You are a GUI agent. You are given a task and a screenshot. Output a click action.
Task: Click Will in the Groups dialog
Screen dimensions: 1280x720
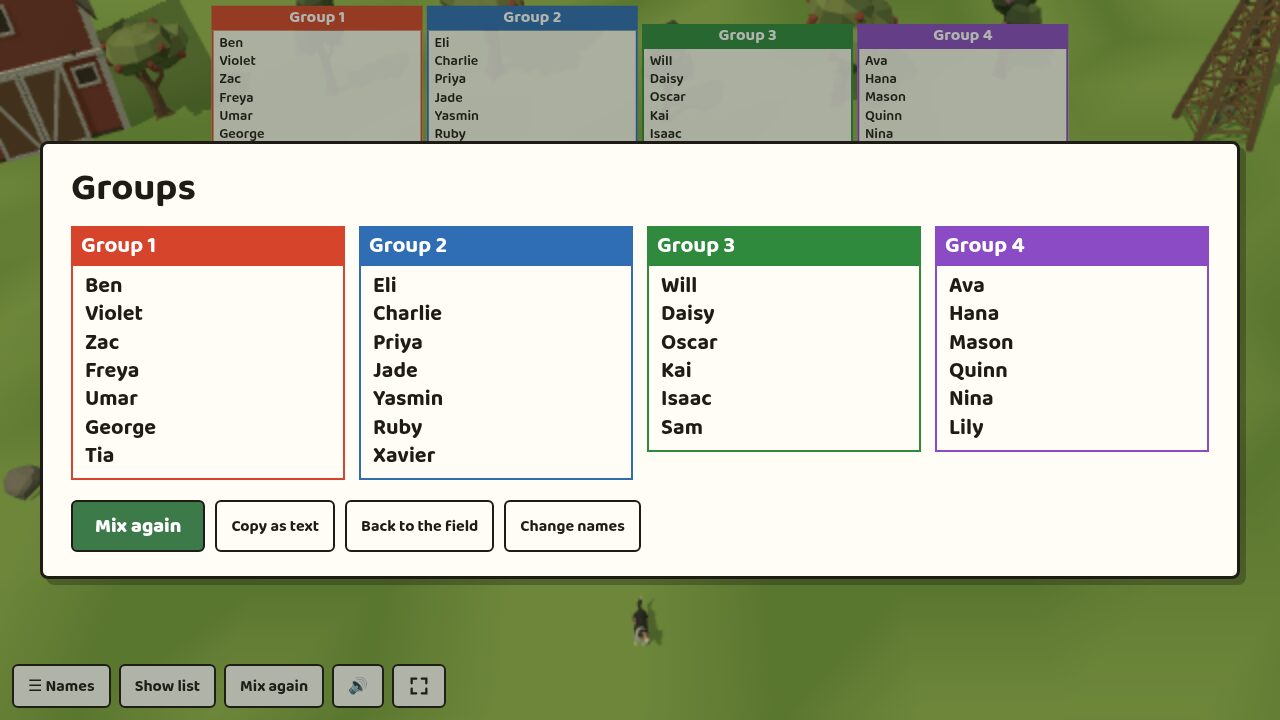coord(679,285)
